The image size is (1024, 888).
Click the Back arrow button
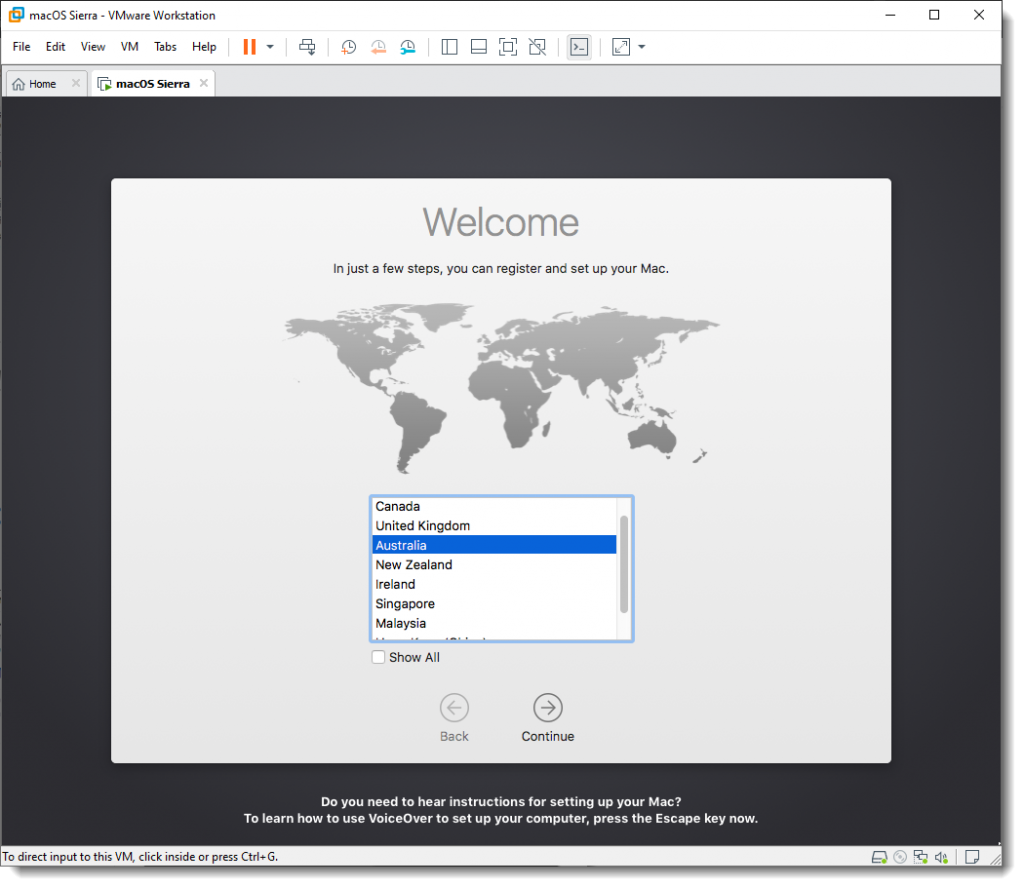point(455,708)
